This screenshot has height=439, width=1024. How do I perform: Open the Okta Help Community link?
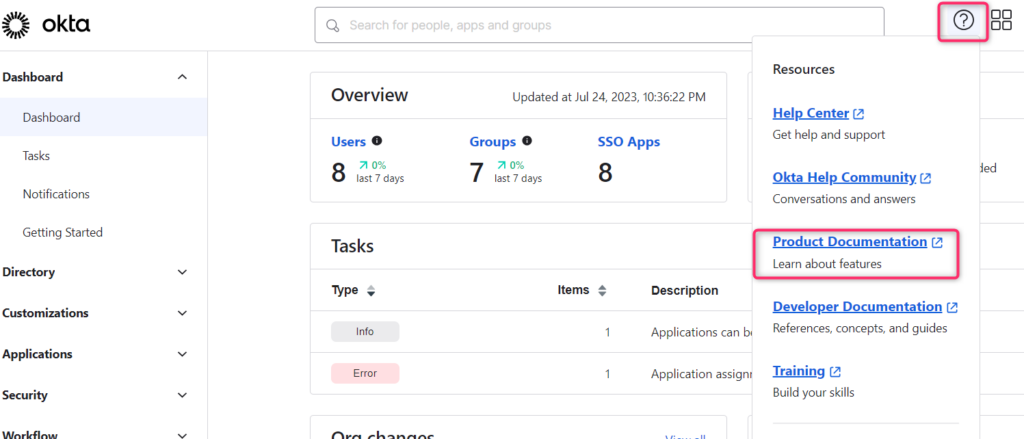pos(844,178)
